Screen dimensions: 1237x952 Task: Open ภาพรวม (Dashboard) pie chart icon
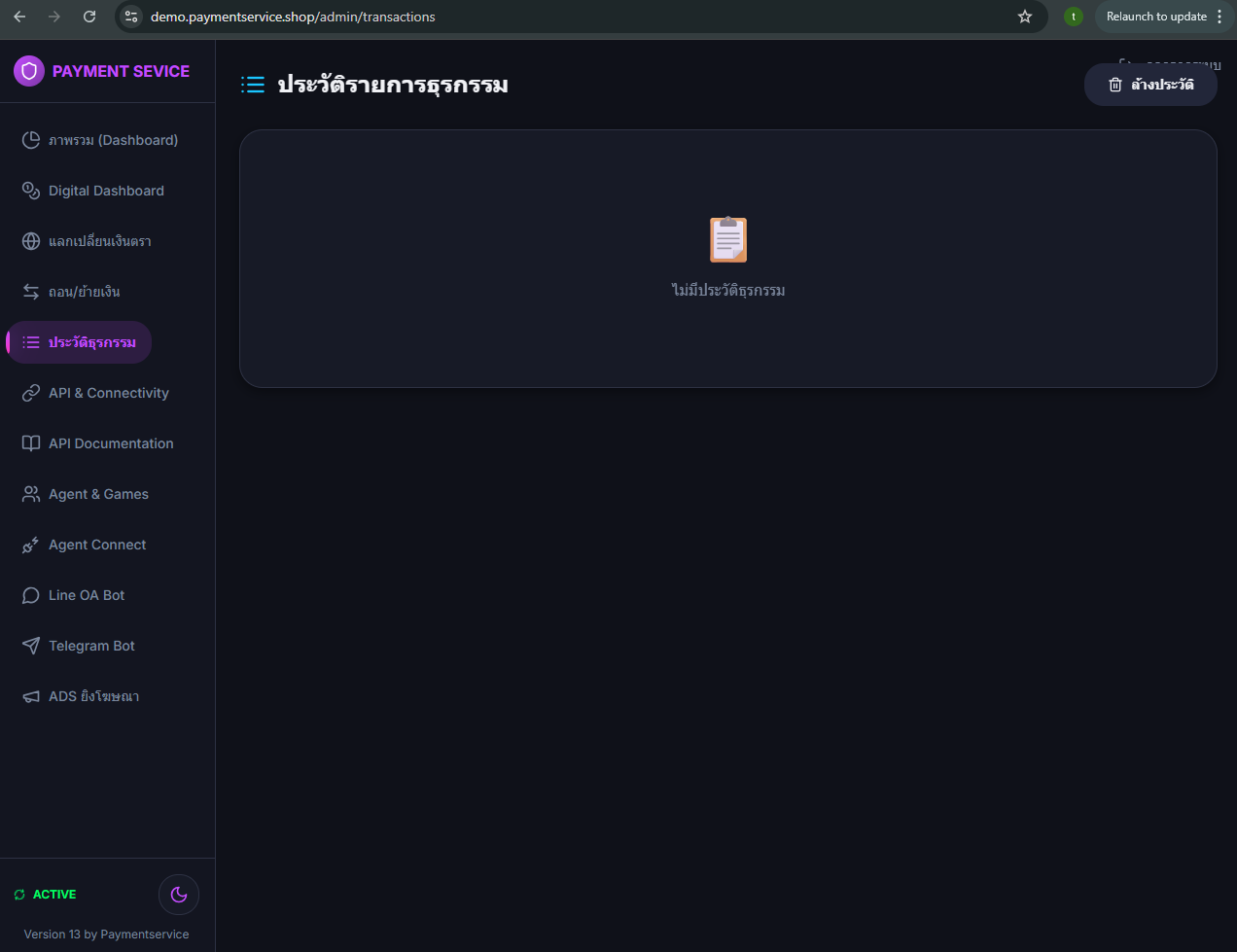point(31,140)
